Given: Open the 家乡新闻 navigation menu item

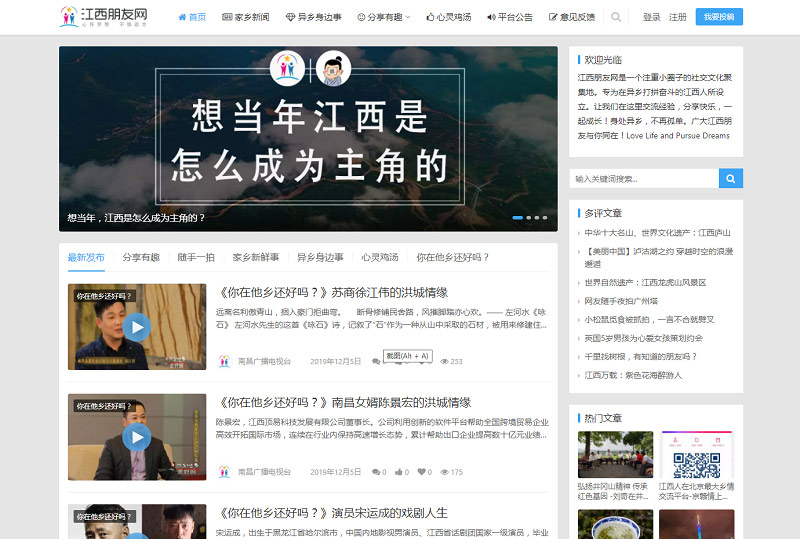Looking at the screenshot, I should point(245,17).
